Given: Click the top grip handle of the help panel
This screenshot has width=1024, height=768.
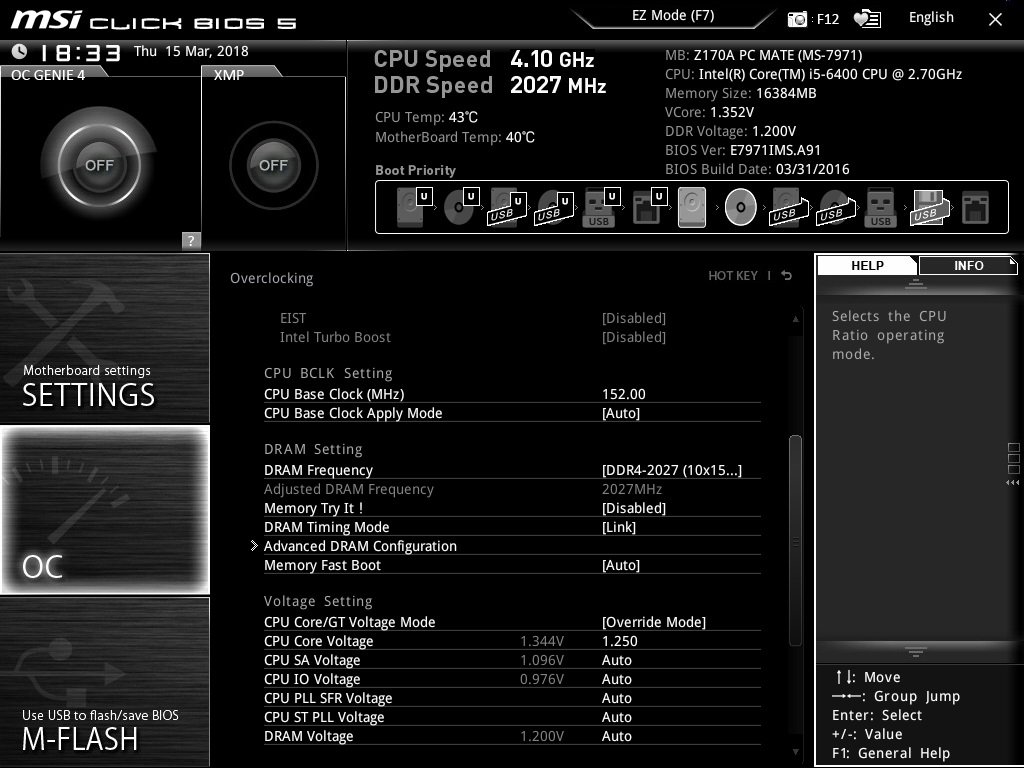Looking at the screenshot, I should point(916,283).
